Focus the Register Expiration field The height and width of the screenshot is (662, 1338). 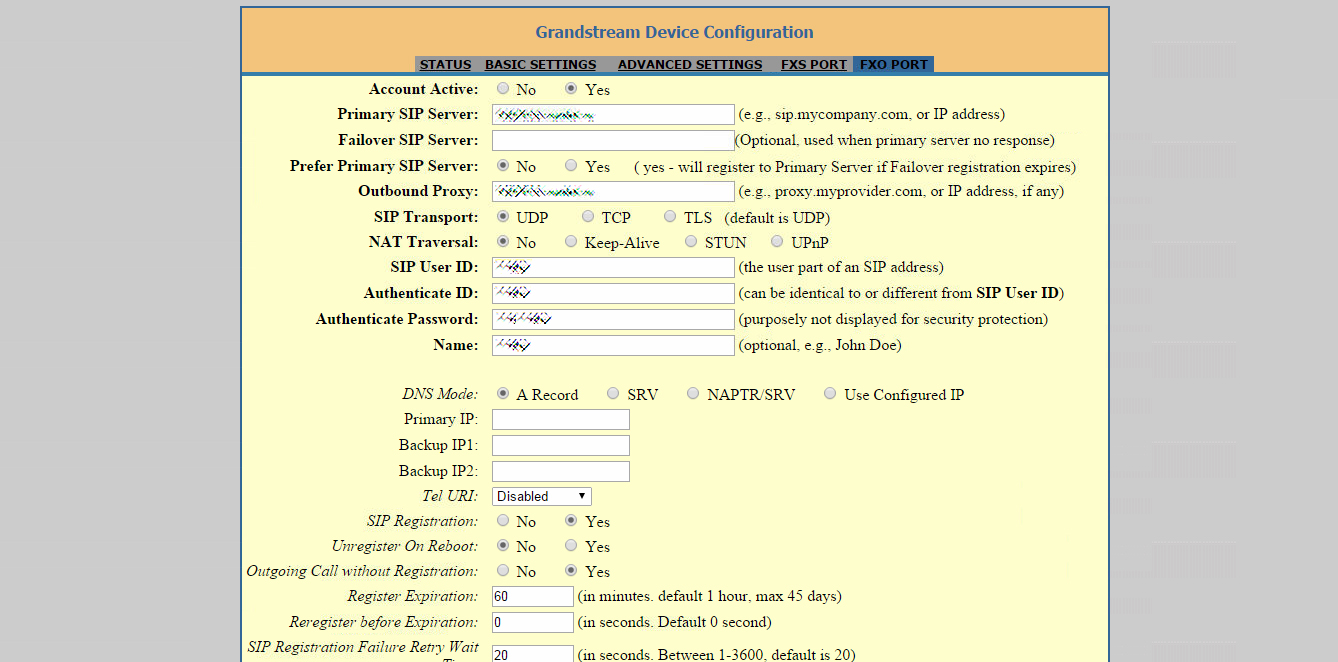[x=533, y=597]
